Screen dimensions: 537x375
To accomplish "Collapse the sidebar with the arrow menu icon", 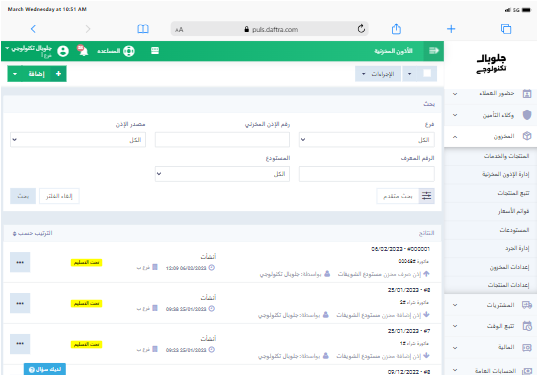I will [x=434, y=51].
